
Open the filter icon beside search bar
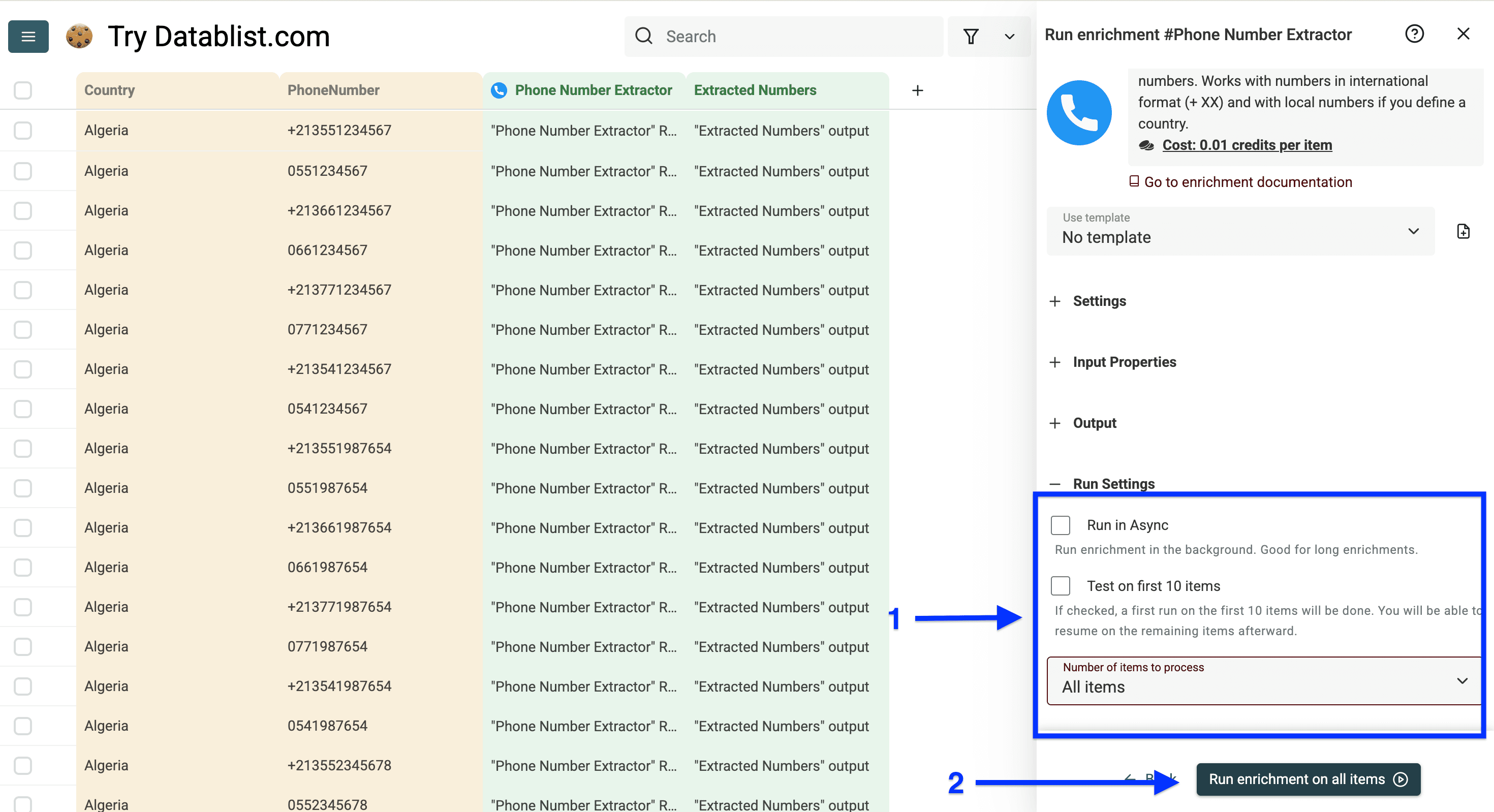click(972, 36)
